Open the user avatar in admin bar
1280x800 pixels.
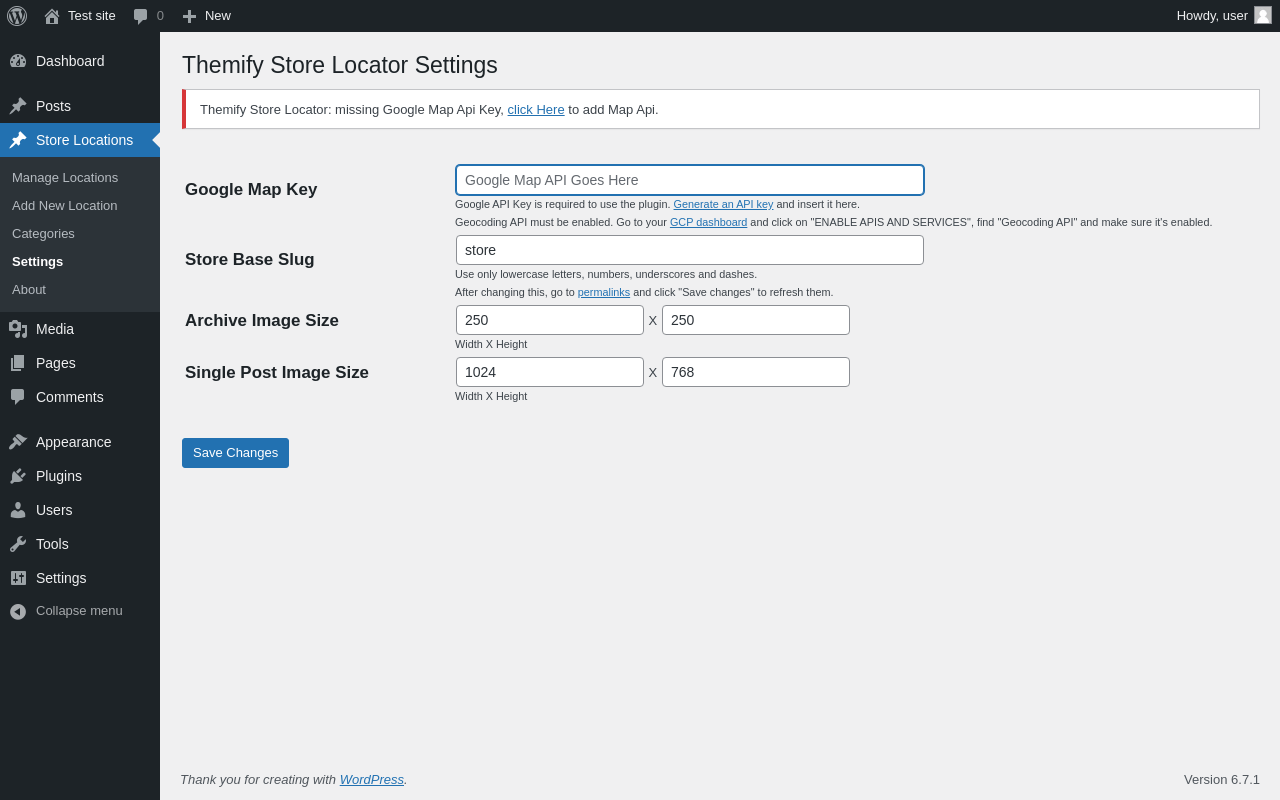pyautogui.click(x=1263, y=15)
